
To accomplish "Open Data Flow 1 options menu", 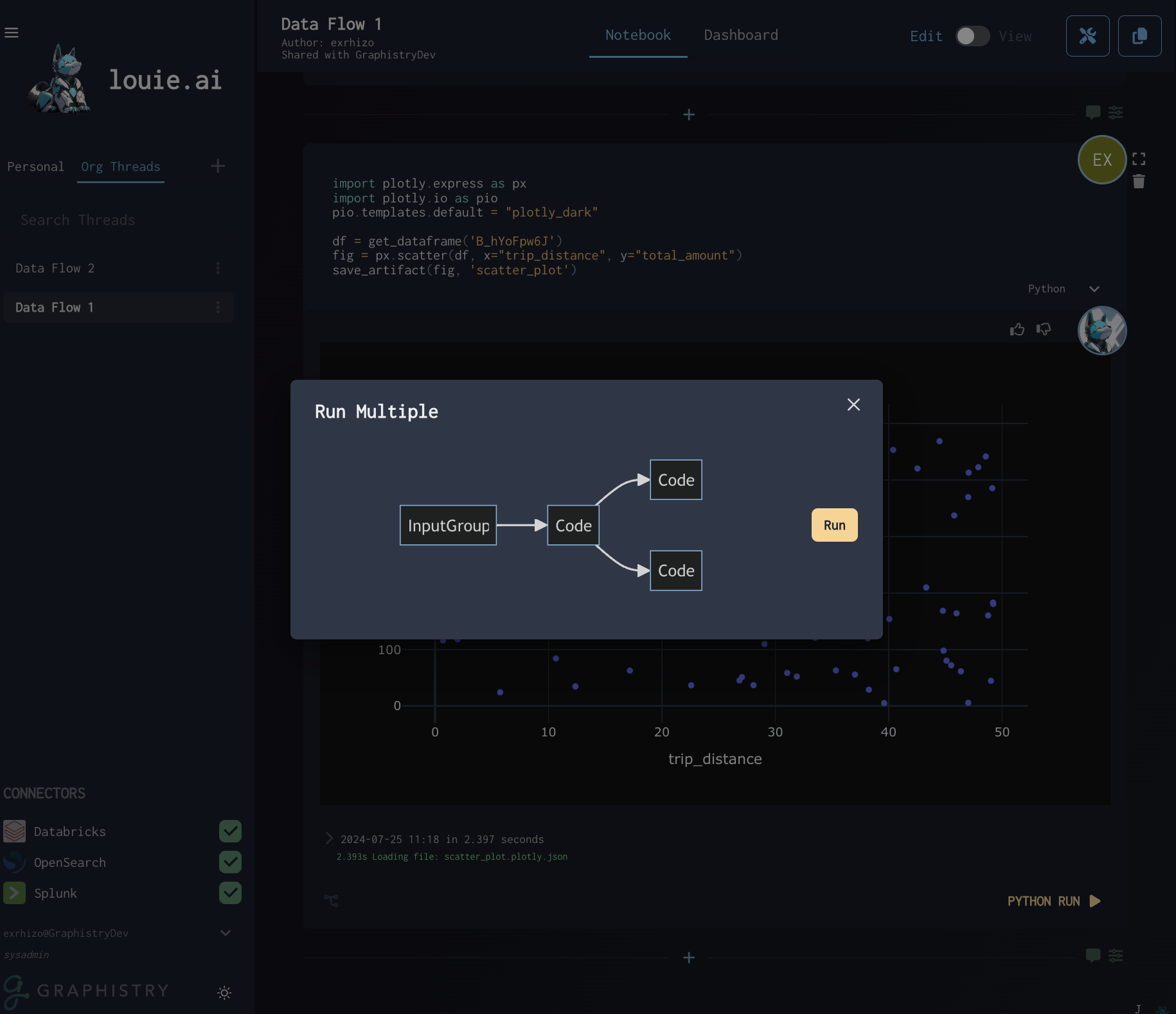I will (x=218, y=307).
